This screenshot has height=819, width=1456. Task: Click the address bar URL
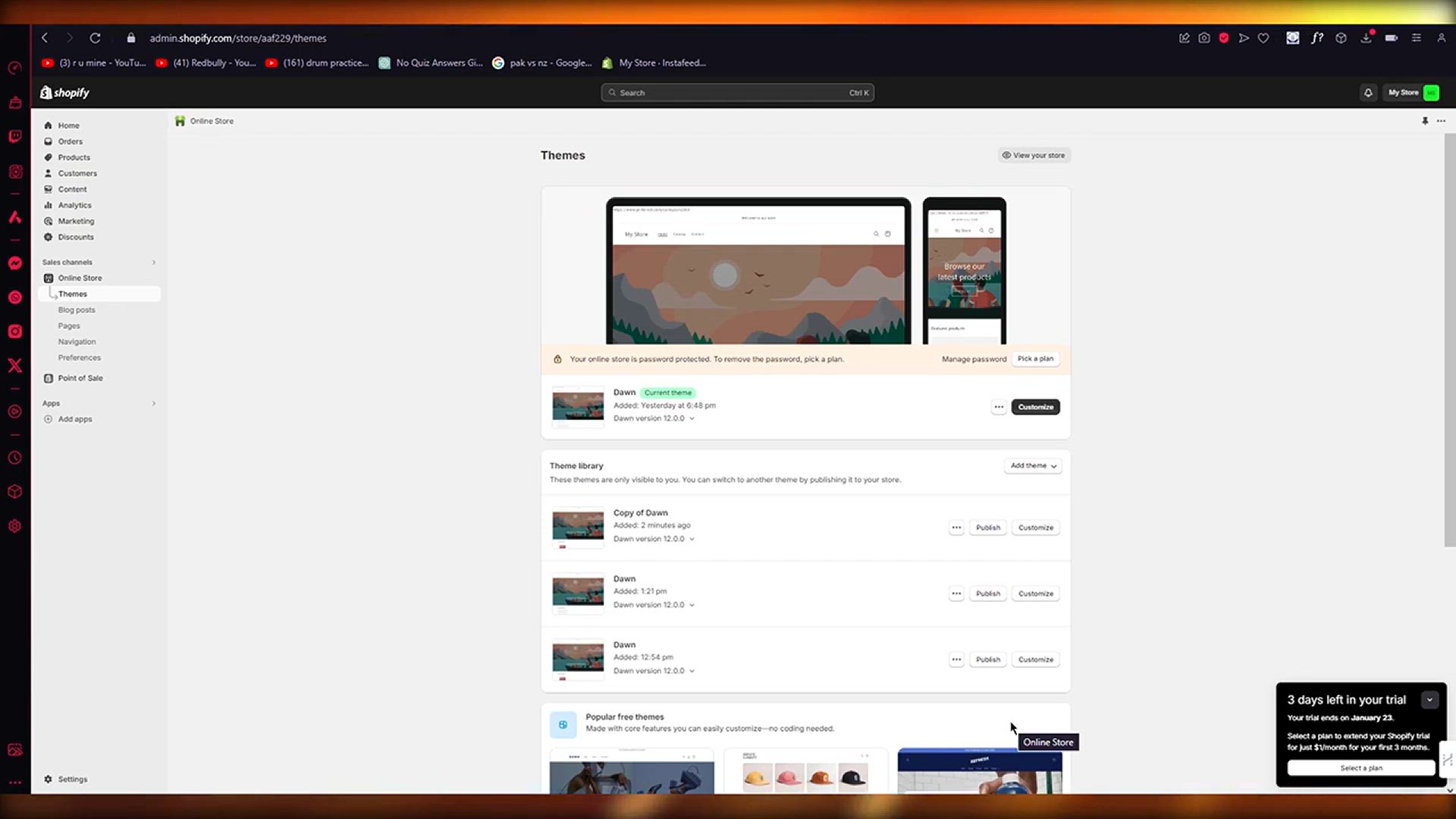click(x=237, y=38)
